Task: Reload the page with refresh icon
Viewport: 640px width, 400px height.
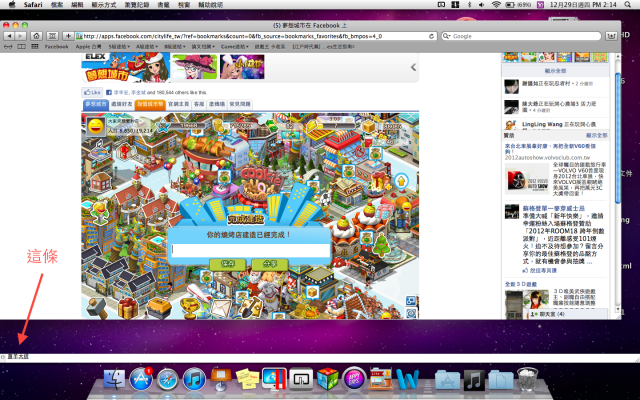Action: click(x=431, y=36)
